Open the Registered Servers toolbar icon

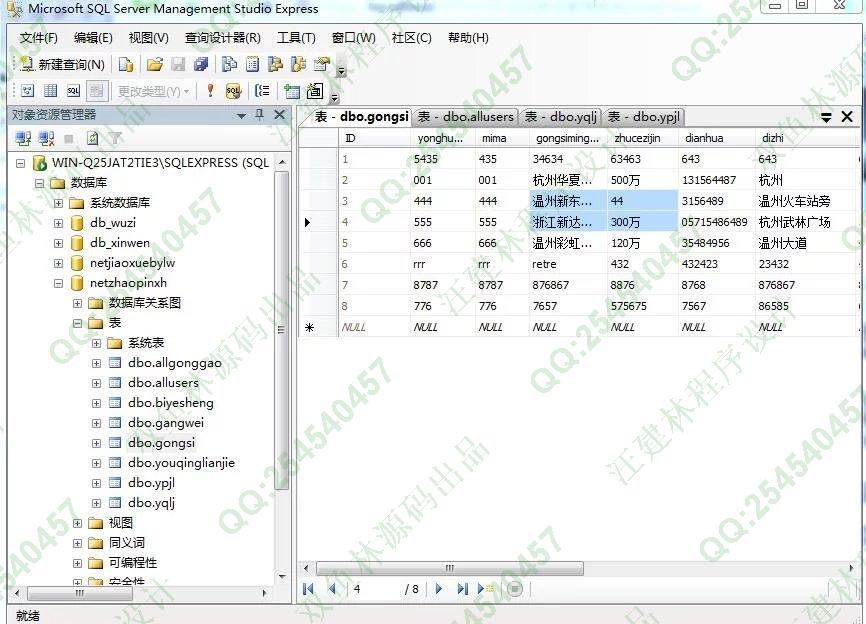[x=229, y=65]
